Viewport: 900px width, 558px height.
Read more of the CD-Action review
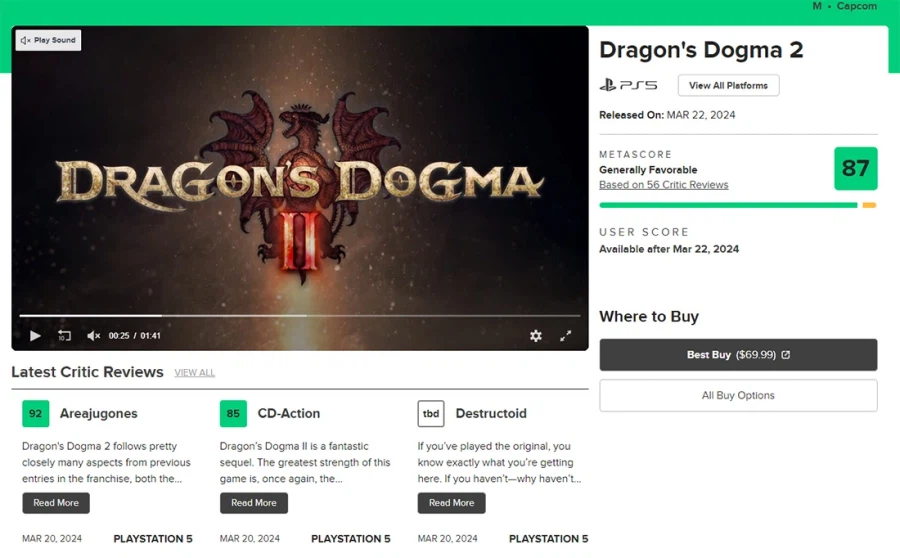[x=254, y=503]
